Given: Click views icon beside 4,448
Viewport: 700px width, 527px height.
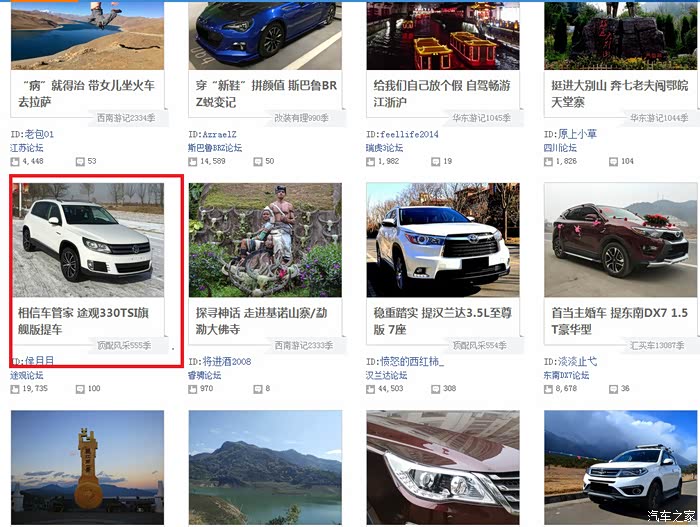Looking at the screenshot, I should (15, 162).
